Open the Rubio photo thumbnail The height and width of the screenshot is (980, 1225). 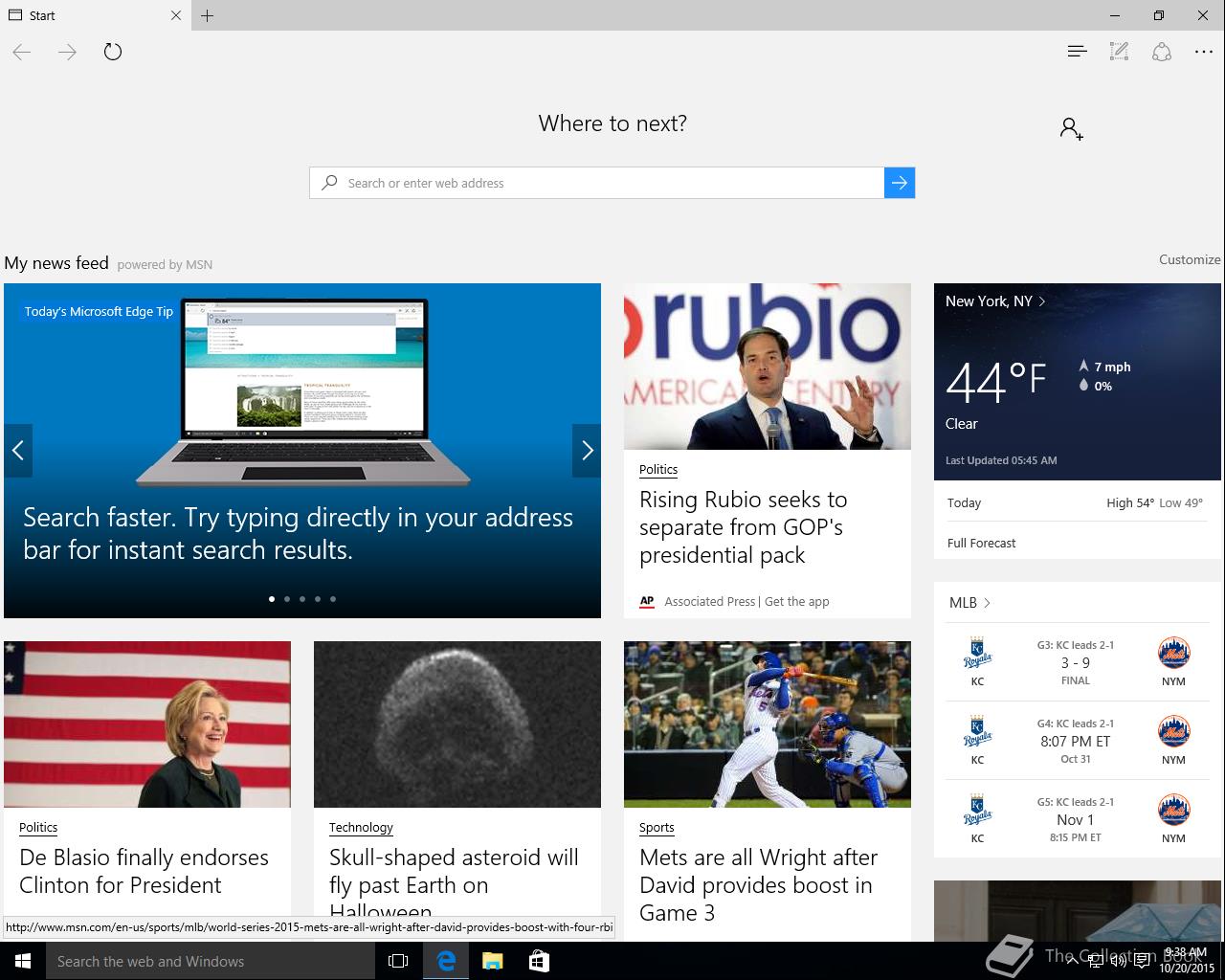768,367
